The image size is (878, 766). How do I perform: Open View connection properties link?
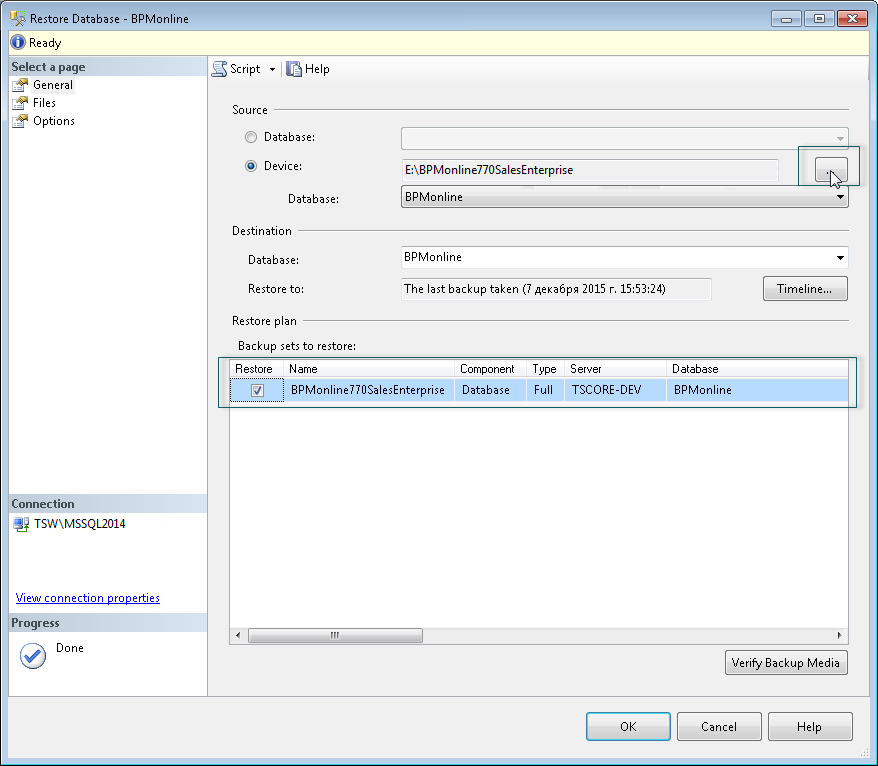click(87, 598)
